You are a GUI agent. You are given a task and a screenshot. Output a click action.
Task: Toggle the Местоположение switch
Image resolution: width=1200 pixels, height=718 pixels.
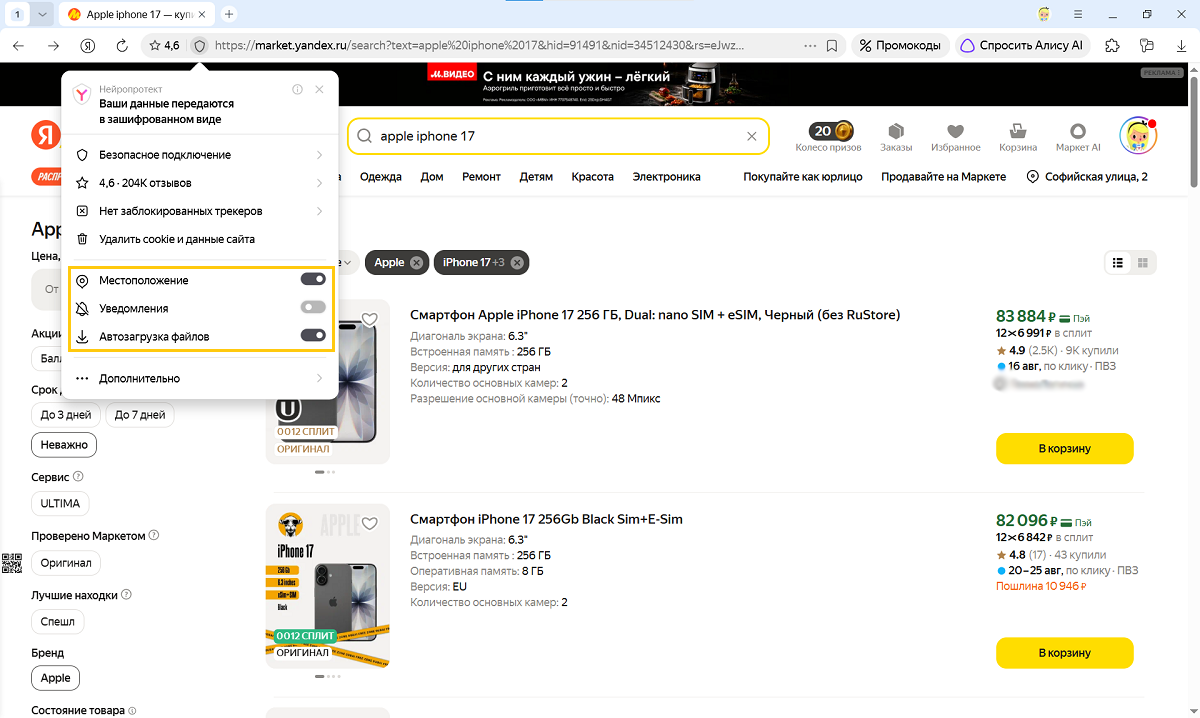(x=313, y=280)
